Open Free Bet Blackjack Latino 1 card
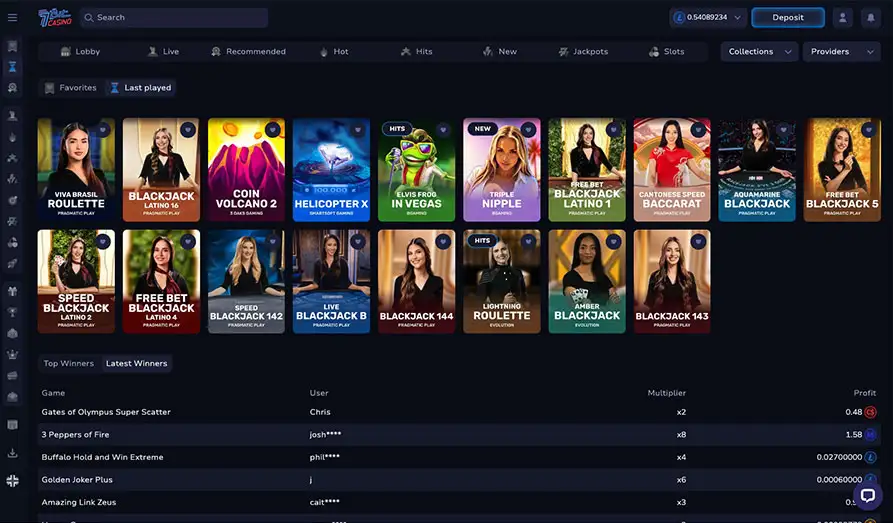The image size is (893, 523). tap(587, 170)
